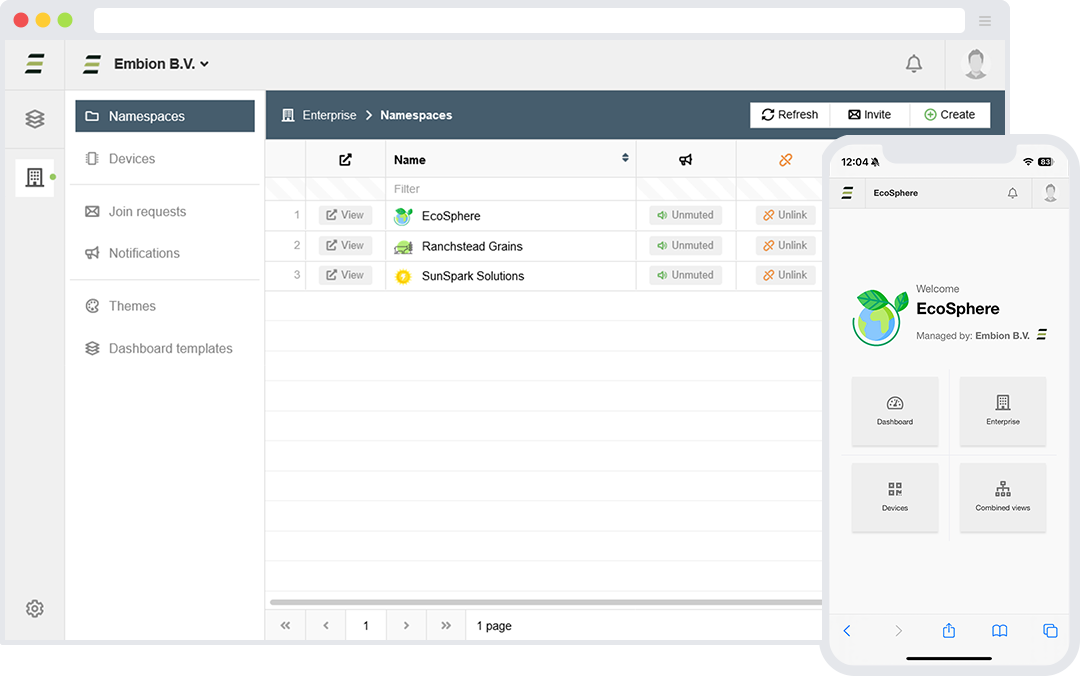
Task: Tap the Dashboard tile on phone
Action: 895,411
